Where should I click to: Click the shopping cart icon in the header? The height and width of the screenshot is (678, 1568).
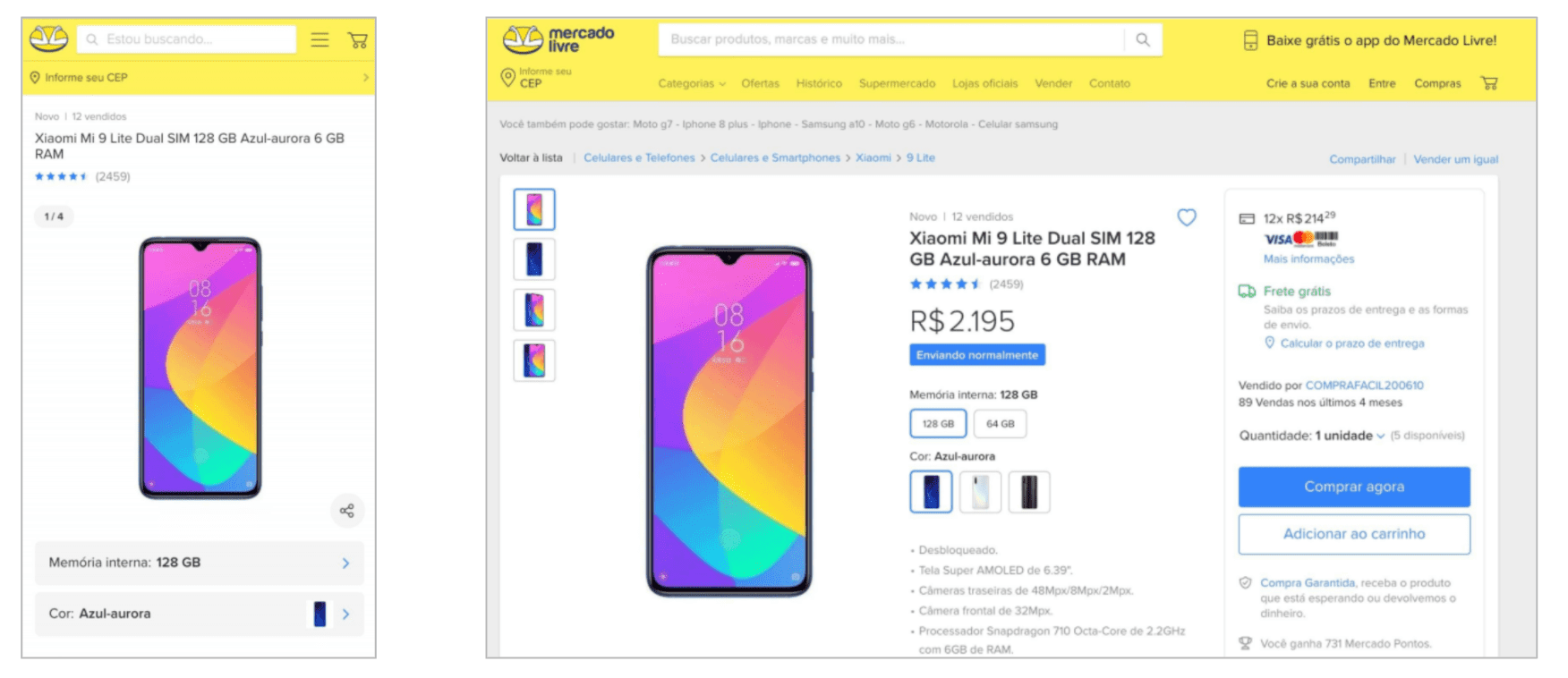coord(1489,83)
